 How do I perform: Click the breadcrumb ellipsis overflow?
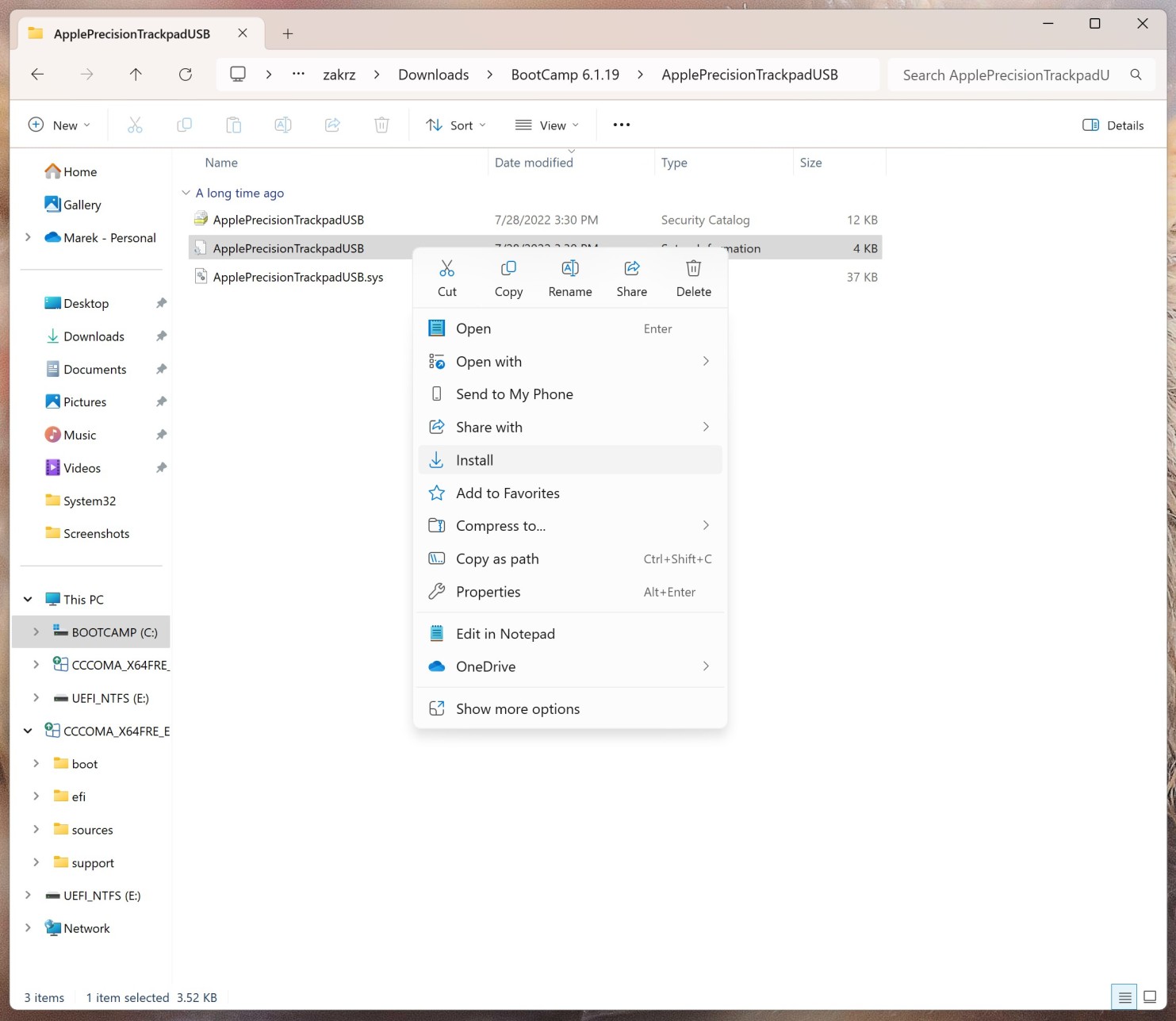pyautogui.click(x=298, y=75)
